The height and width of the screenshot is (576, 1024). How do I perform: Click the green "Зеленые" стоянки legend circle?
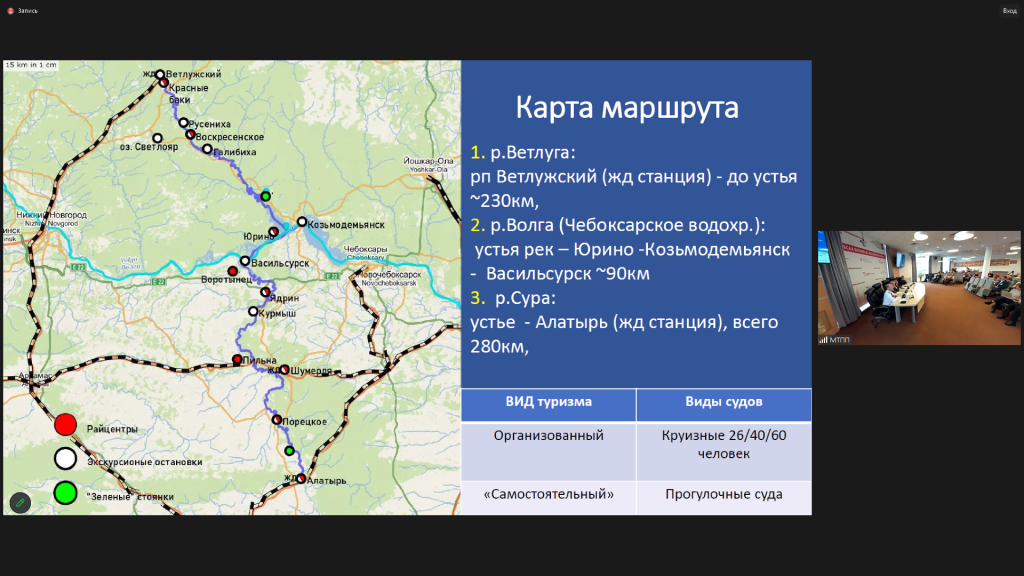[65, 493]
